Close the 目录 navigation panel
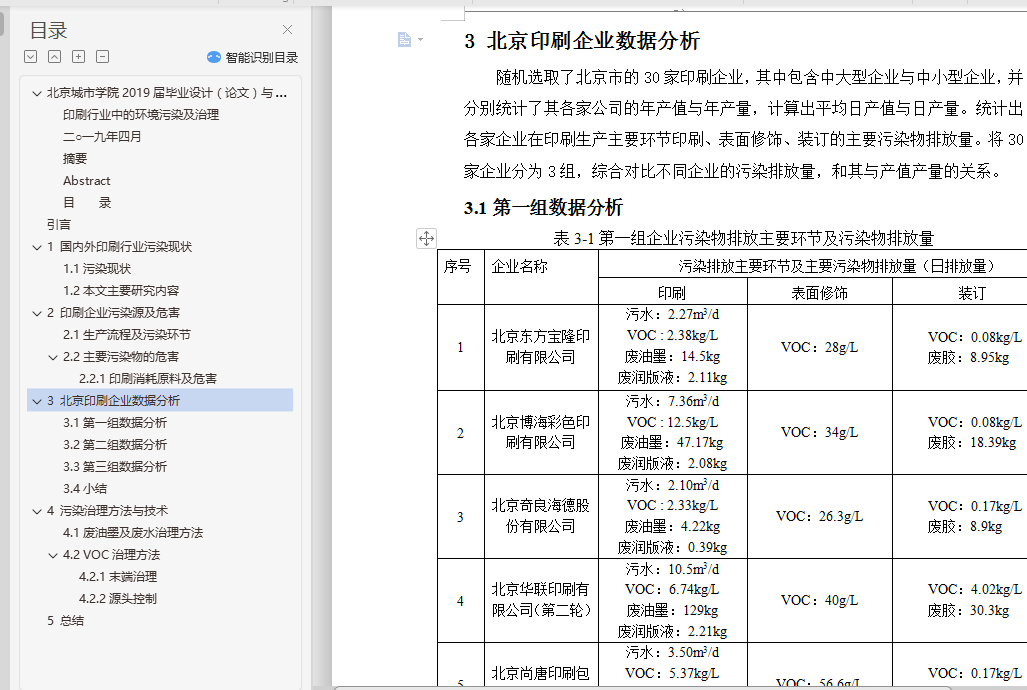This screenshot has width=1027, height=690. pyautogui.click(x=288, y=29)
